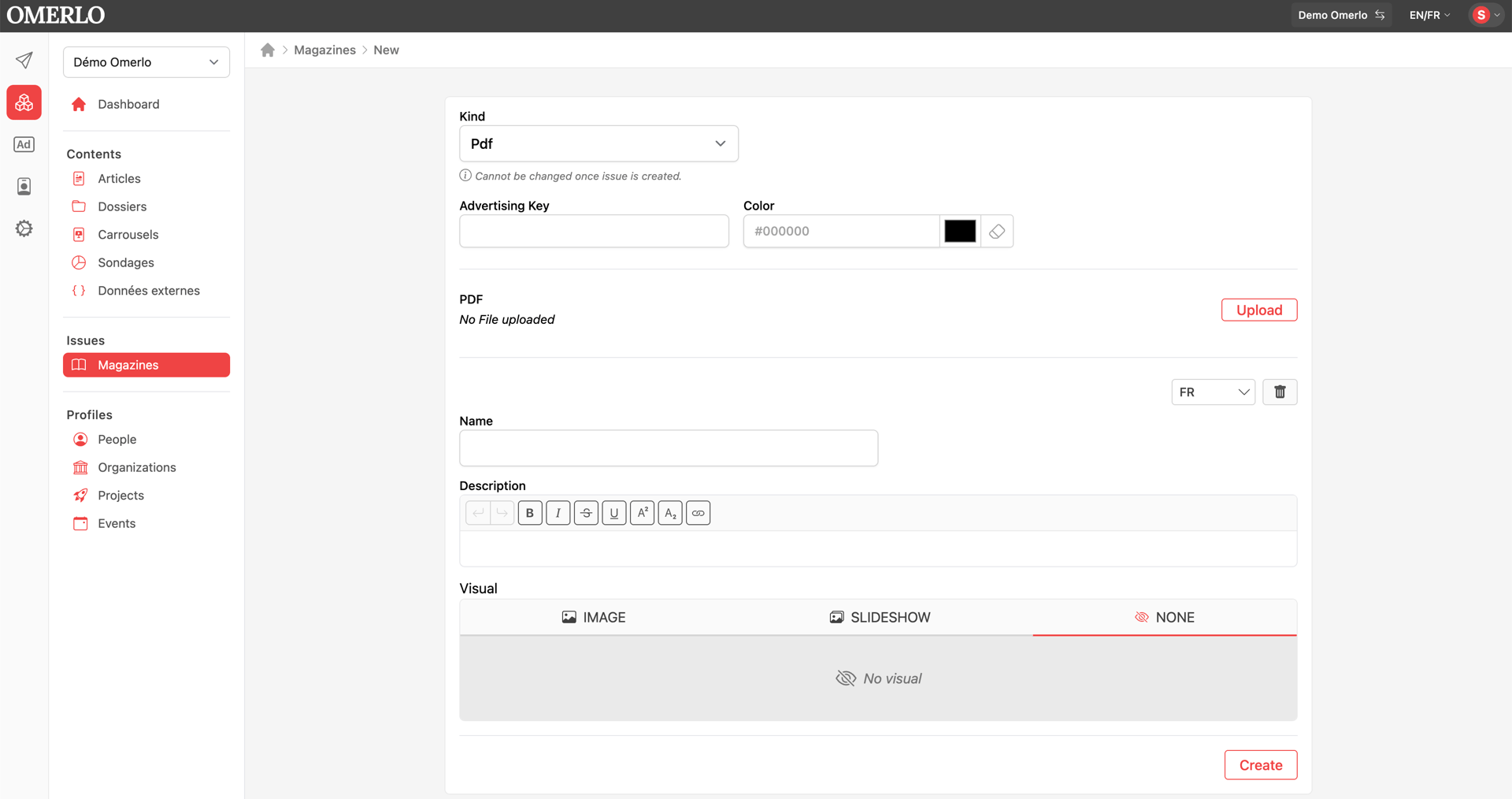Open the contact badge rail icon

[24, 186]
